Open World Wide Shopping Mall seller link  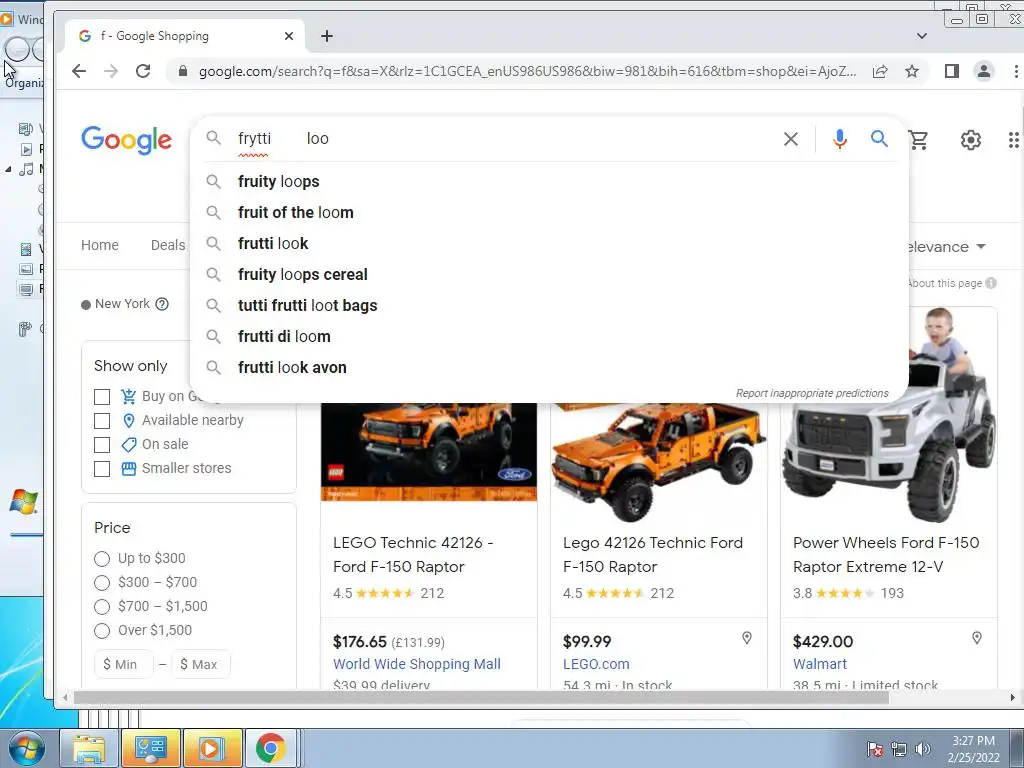click(417, 664)
